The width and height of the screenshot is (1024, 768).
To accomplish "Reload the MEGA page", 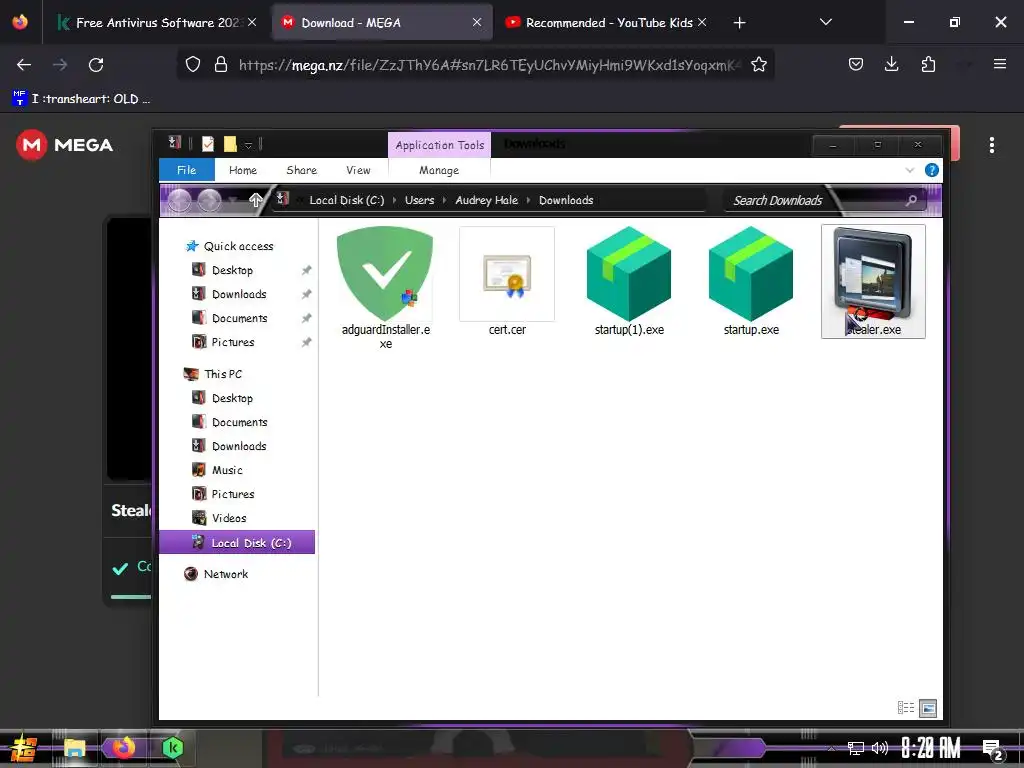I will 96,64.
